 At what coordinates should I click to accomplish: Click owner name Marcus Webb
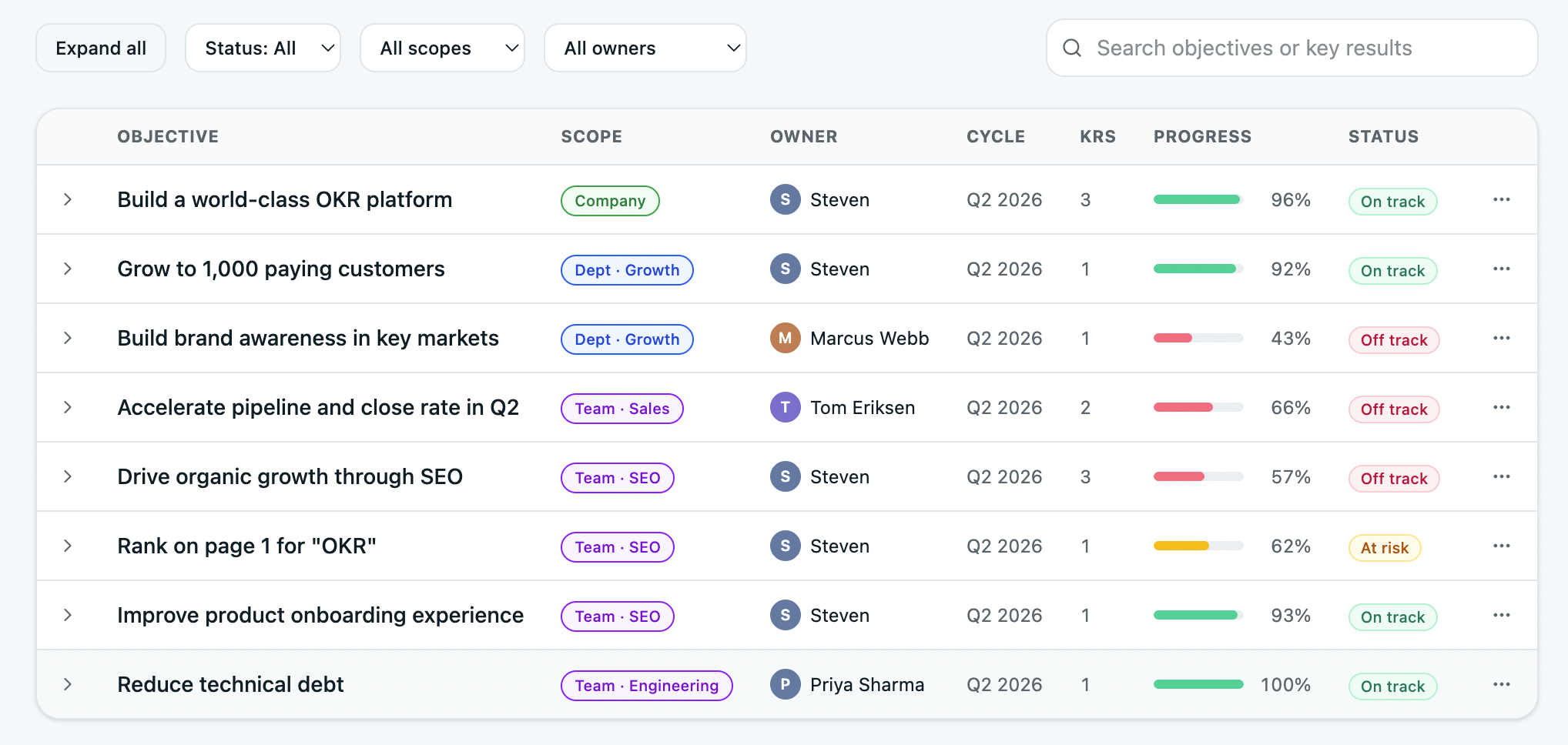coord(869,338)
